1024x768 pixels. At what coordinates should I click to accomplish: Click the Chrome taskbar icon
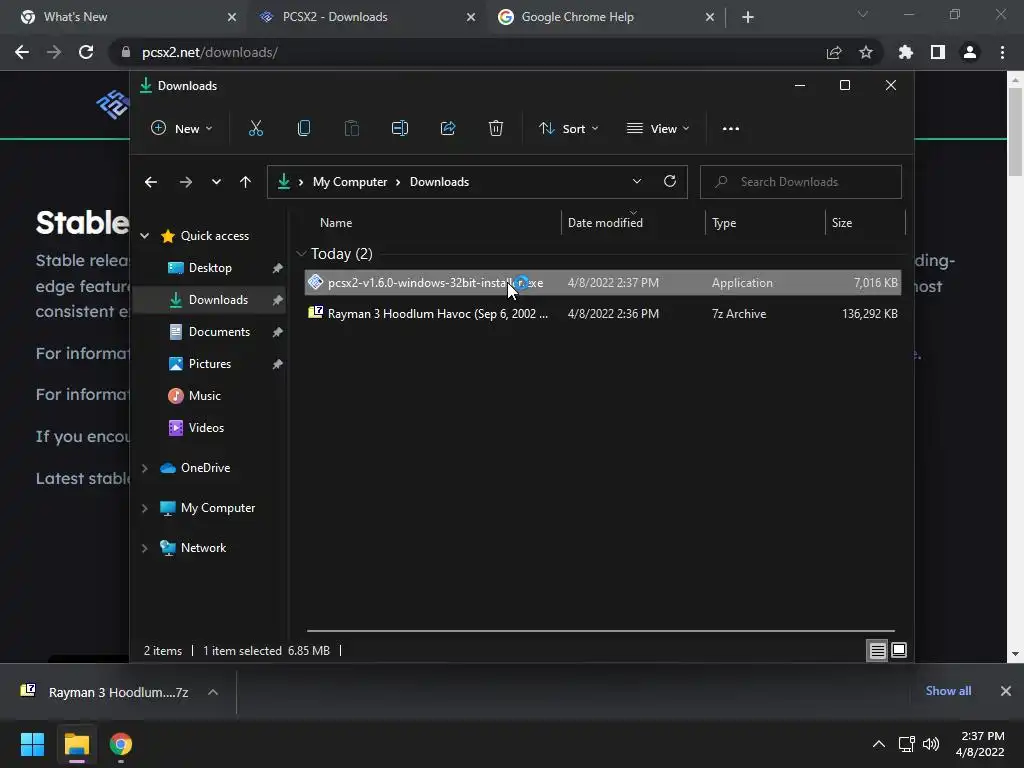pyautogui.click(x=121, y=744)
